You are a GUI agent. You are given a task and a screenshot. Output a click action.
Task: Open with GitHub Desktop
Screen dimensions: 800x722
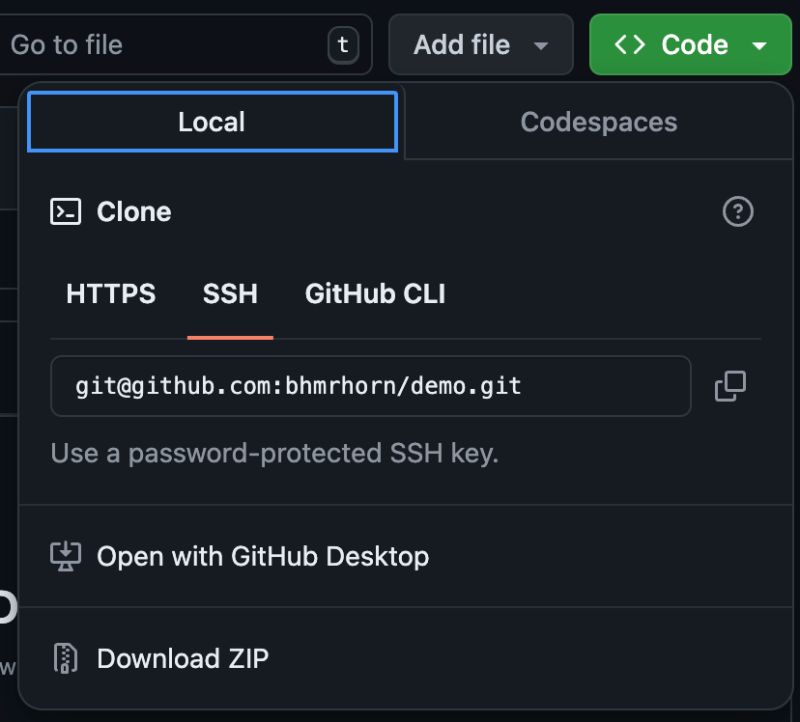click(x=405, y=556)
